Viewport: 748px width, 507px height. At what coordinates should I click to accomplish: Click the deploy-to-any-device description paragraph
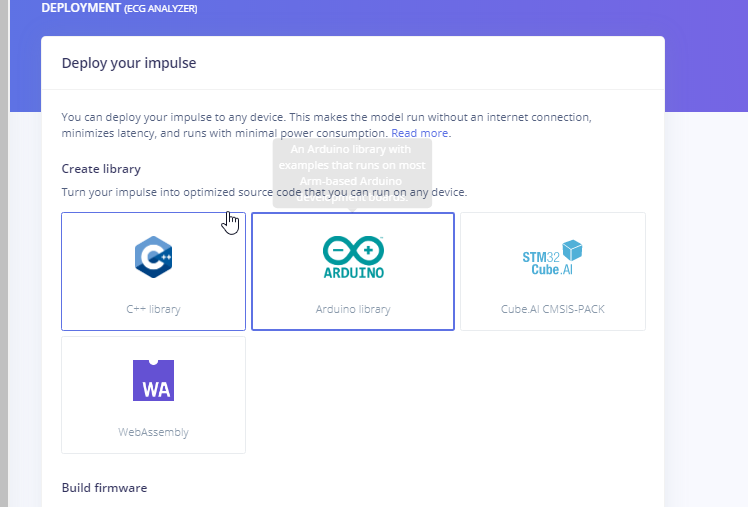[x=325, y=125]
